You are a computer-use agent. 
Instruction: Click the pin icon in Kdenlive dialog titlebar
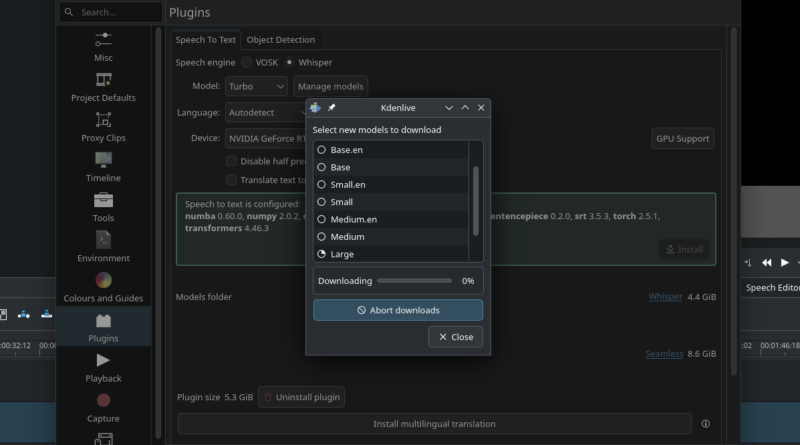tap(332, 108)
